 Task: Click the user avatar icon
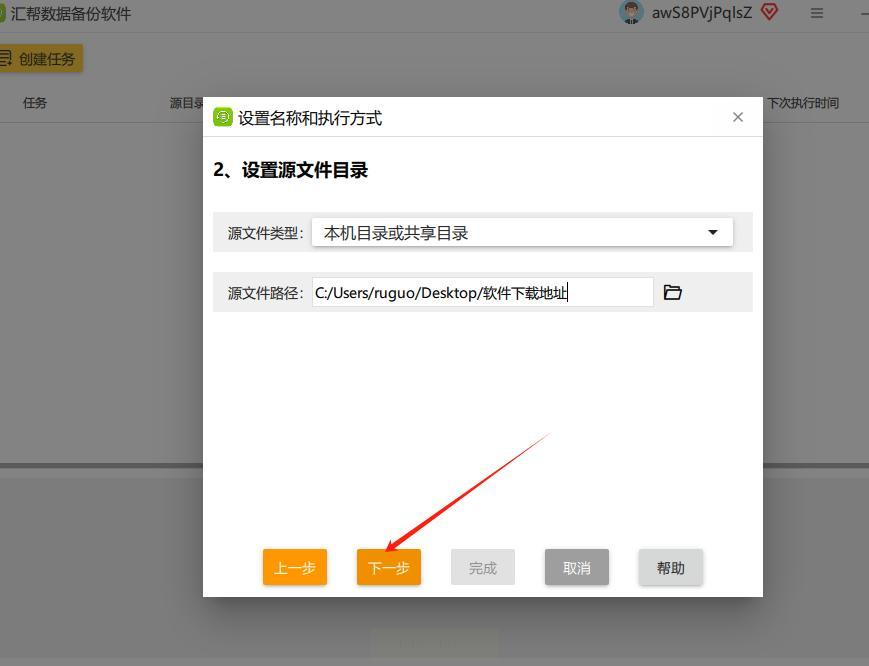[x=631, y=12]
